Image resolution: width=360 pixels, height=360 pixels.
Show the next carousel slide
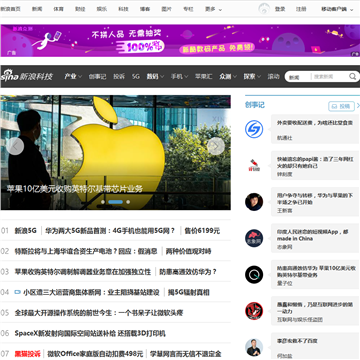(x=216, y=146)
